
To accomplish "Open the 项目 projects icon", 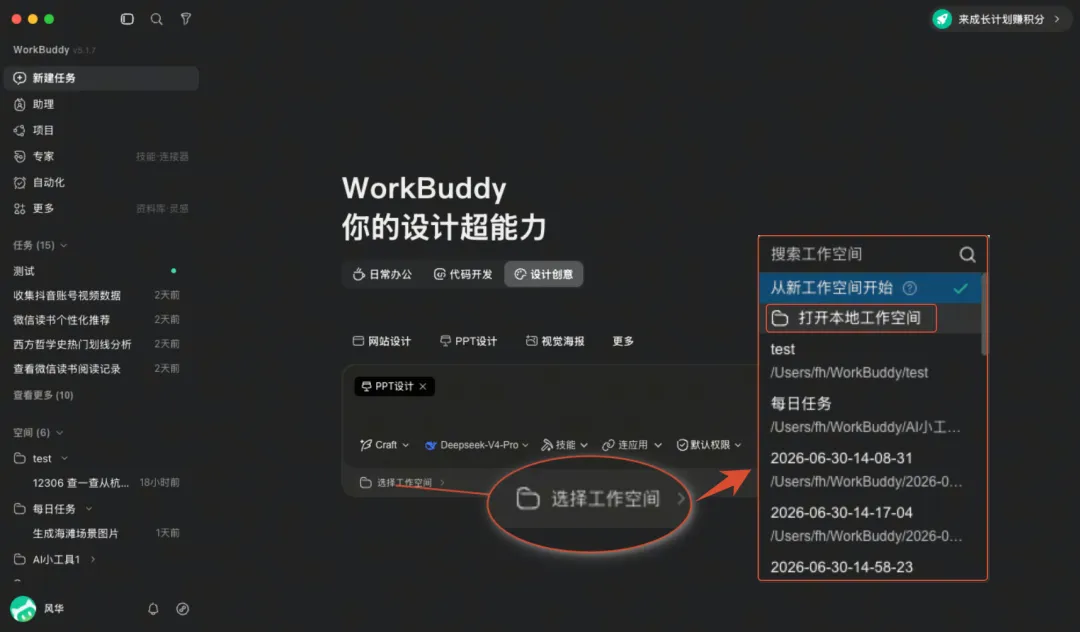I will pyautogui.click(x=19, y=130).
